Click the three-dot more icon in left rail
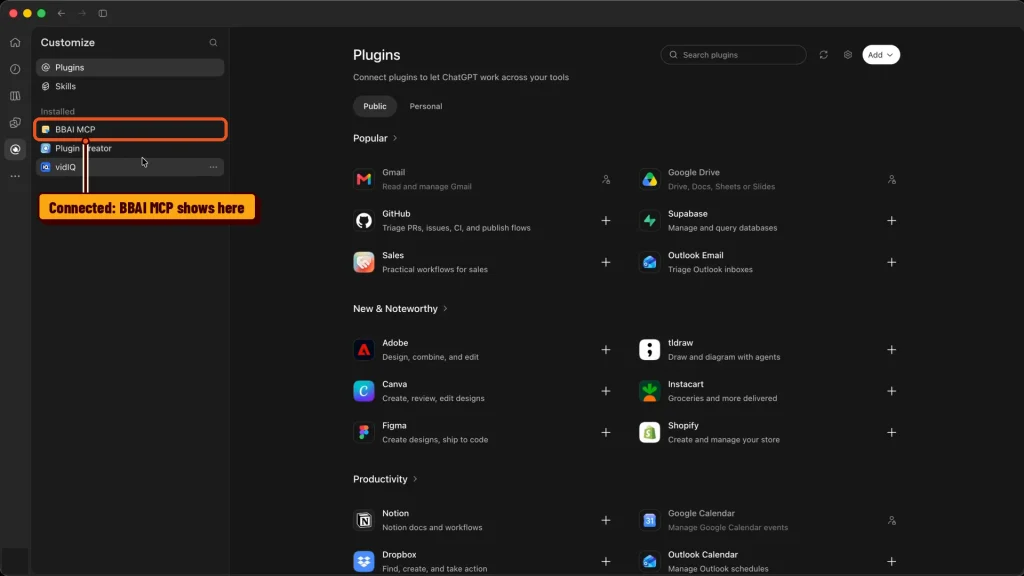 coord(15,176)
